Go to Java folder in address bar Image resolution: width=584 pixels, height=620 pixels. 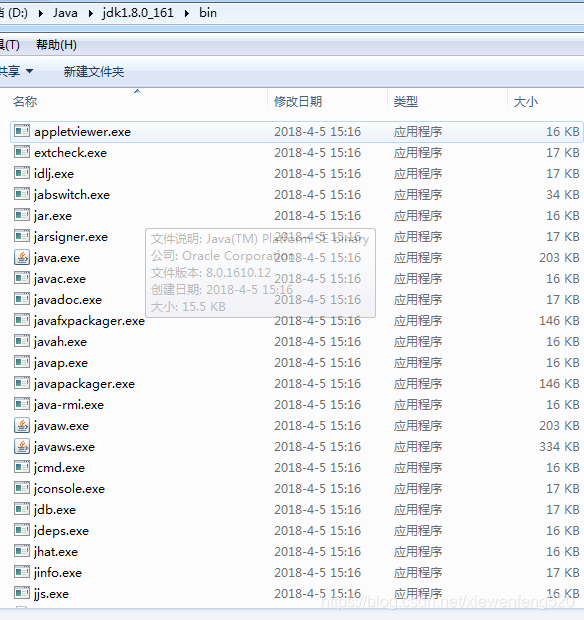coord(65,13)
